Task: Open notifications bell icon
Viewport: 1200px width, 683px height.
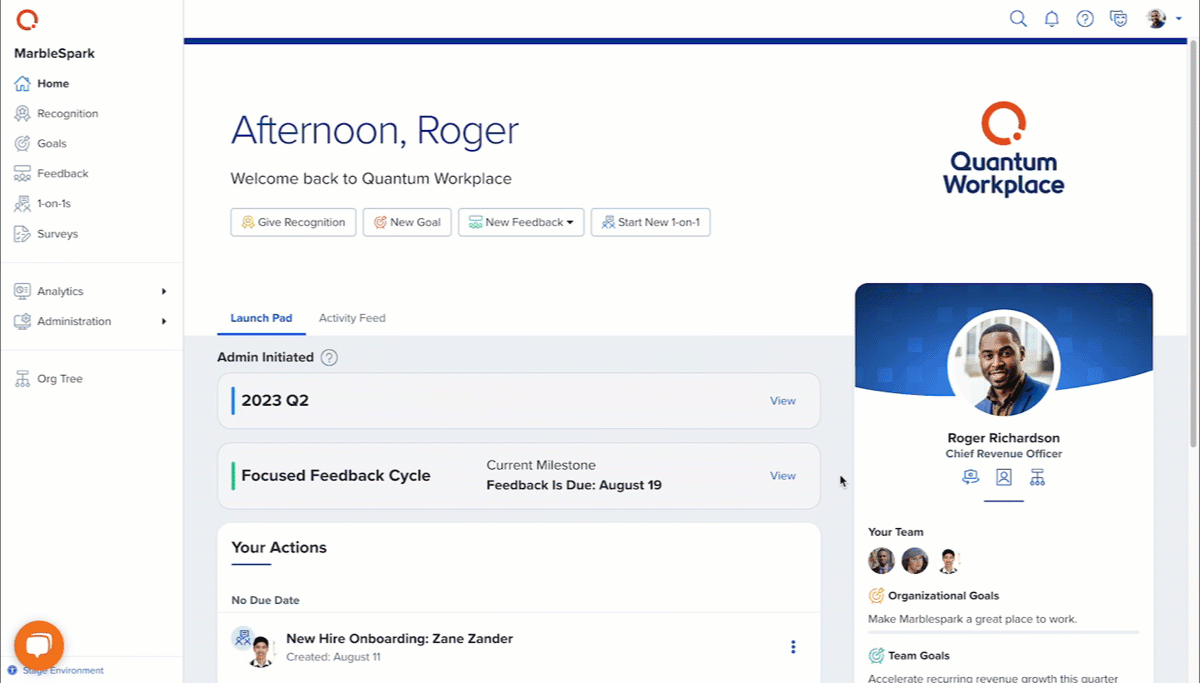Action: [1051, 19]
